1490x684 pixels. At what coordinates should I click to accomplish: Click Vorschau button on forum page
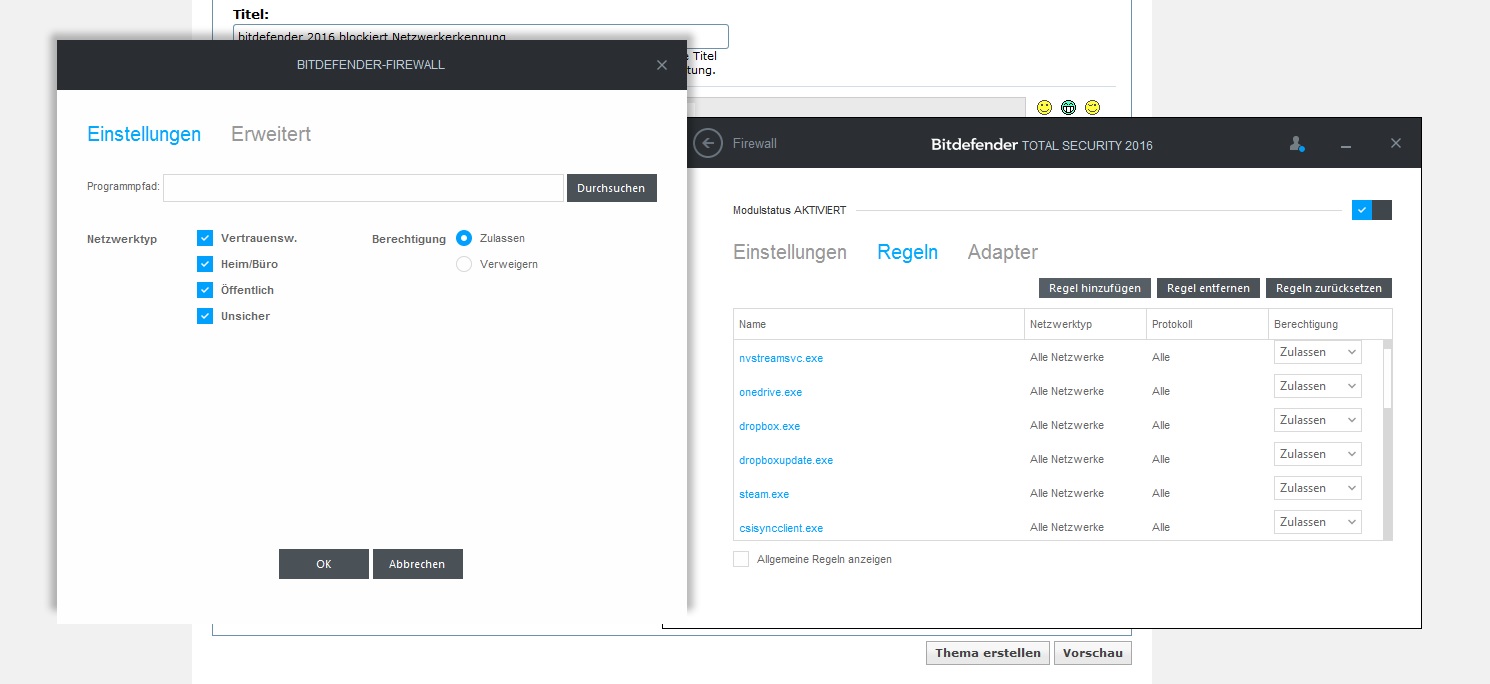click(x=1093, y=653)
